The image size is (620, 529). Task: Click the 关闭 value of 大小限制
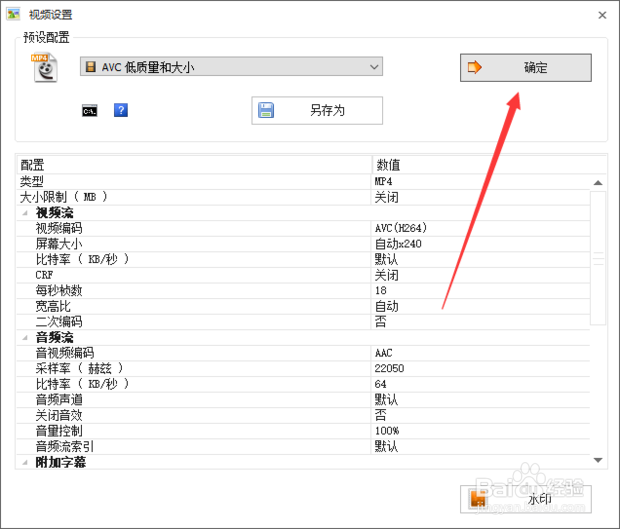click(x=386, y=197)
